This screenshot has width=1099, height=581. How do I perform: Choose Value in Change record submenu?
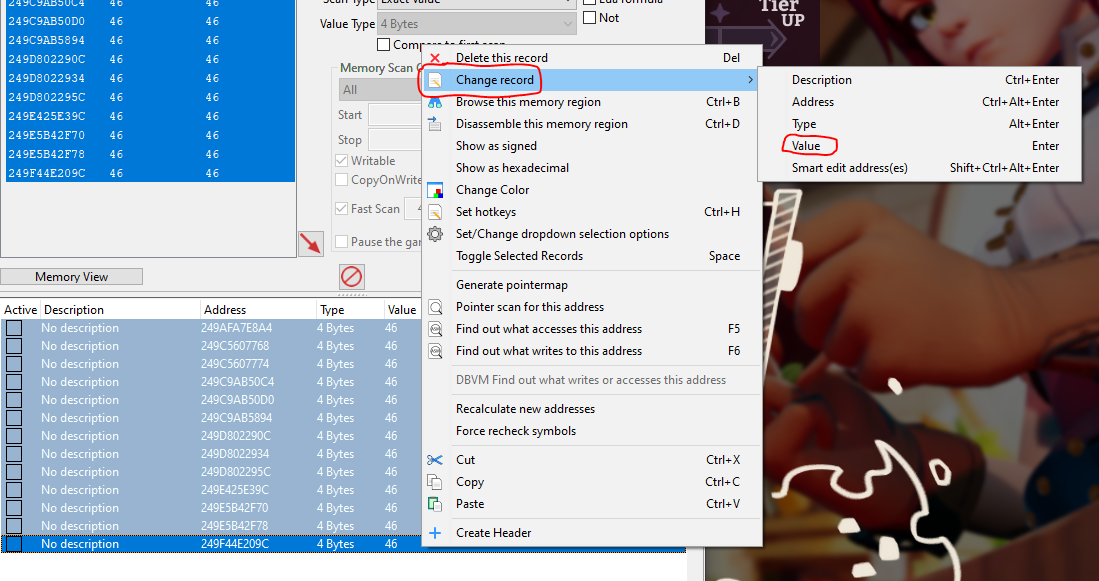point(806,146)
